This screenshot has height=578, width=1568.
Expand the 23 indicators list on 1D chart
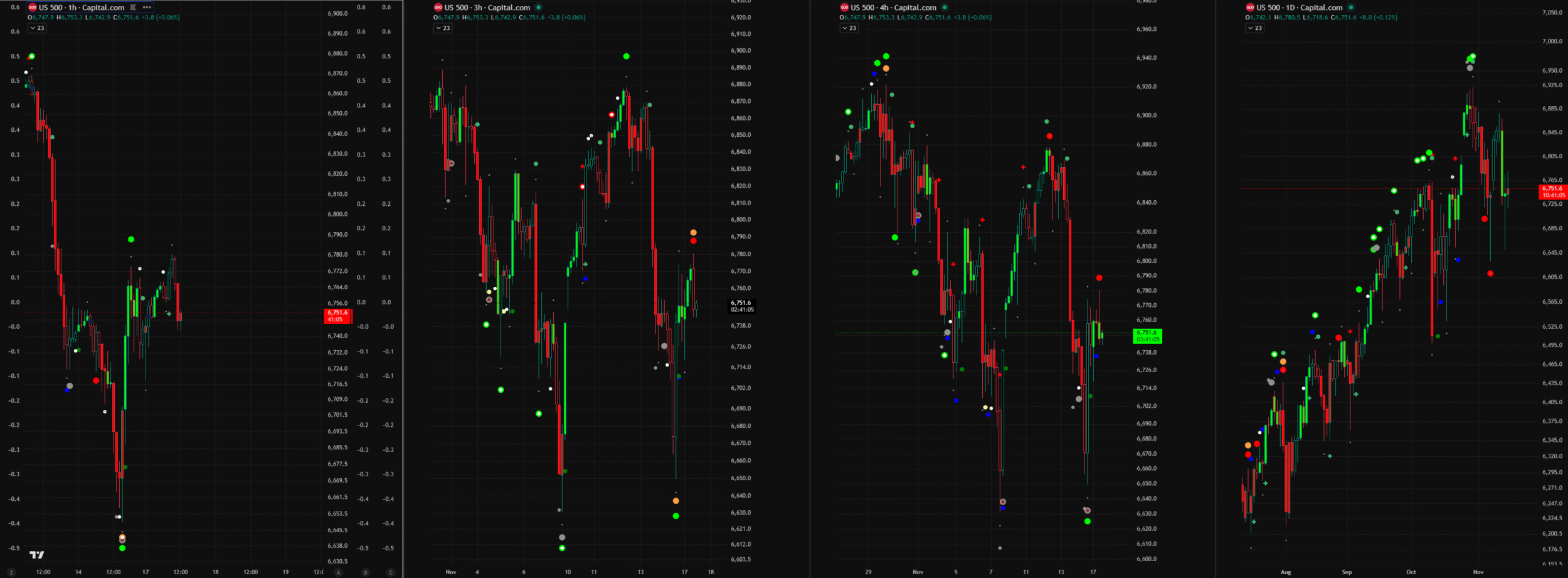click(x=1254, y=28)
